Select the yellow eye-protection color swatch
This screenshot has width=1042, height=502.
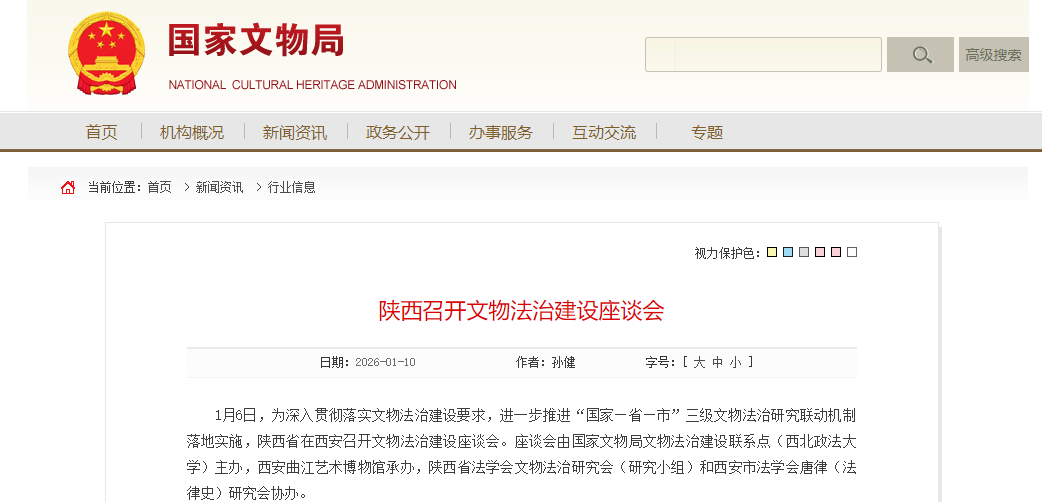point(772,252)
